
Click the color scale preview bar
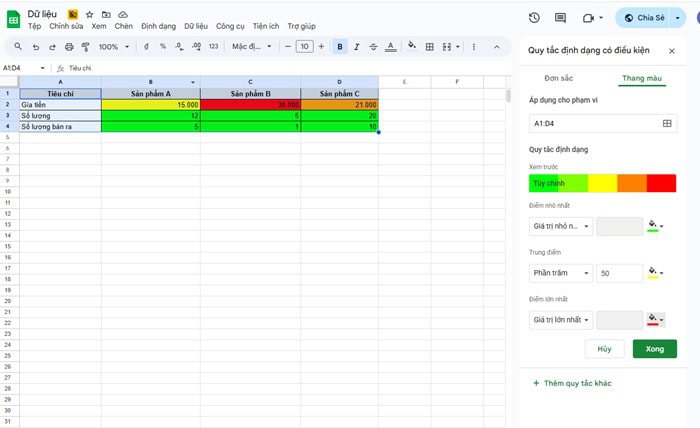[602, 183]
